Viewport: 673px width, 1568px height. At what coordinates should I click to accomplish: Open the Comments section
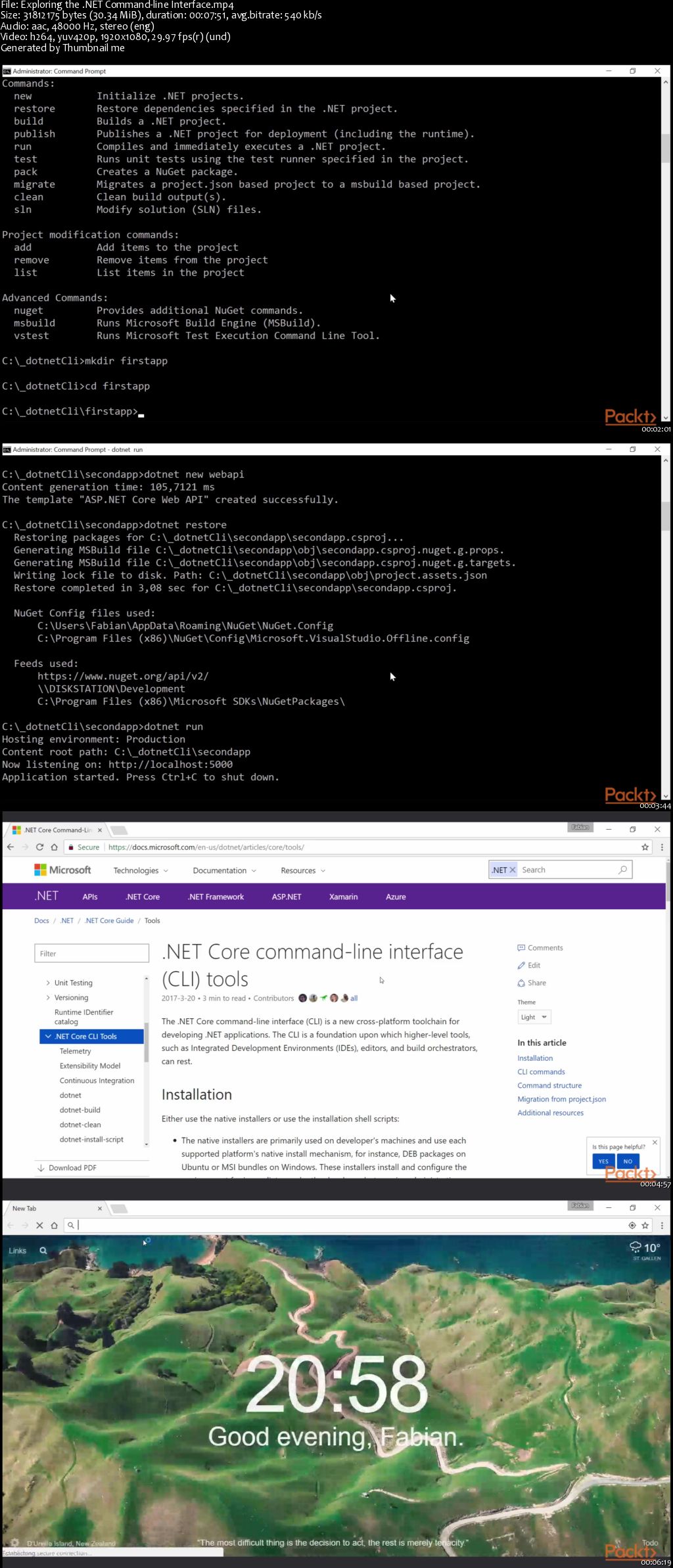(540, 948)
